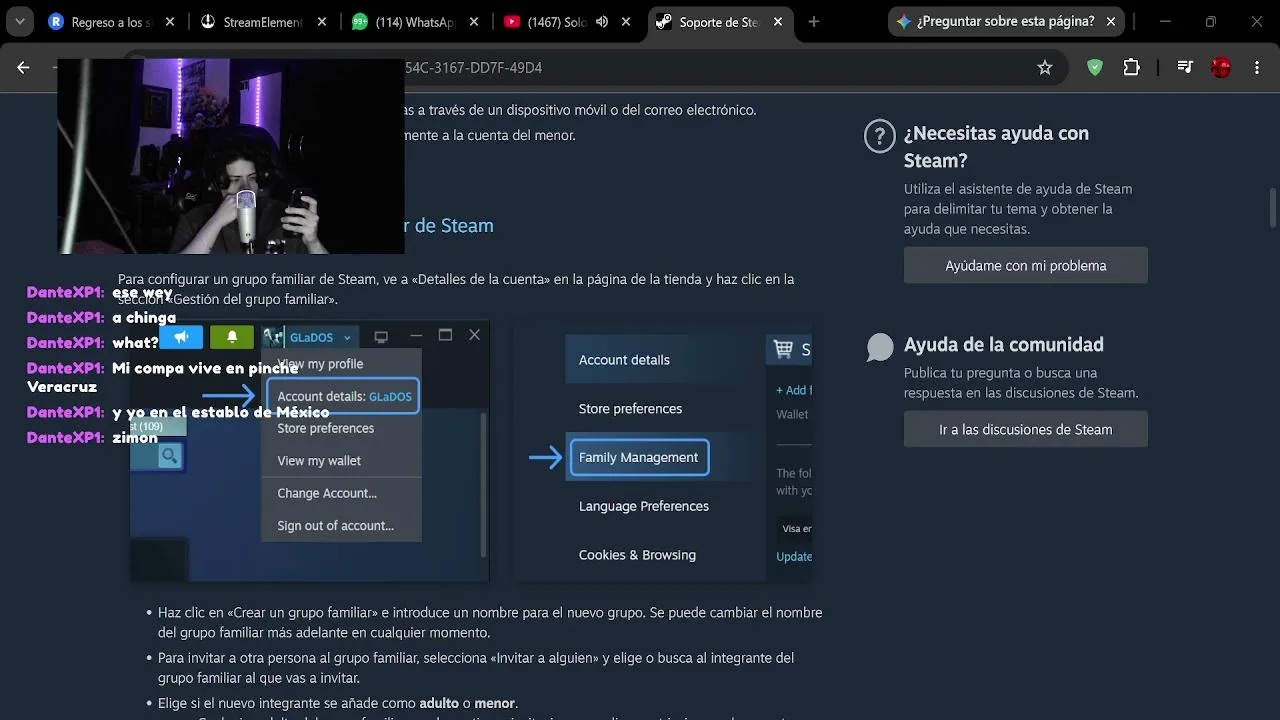Click the '¿Necesitas ayuda con Steam?' heading
Screen dimensions: 1280x720
coord(996,147)
